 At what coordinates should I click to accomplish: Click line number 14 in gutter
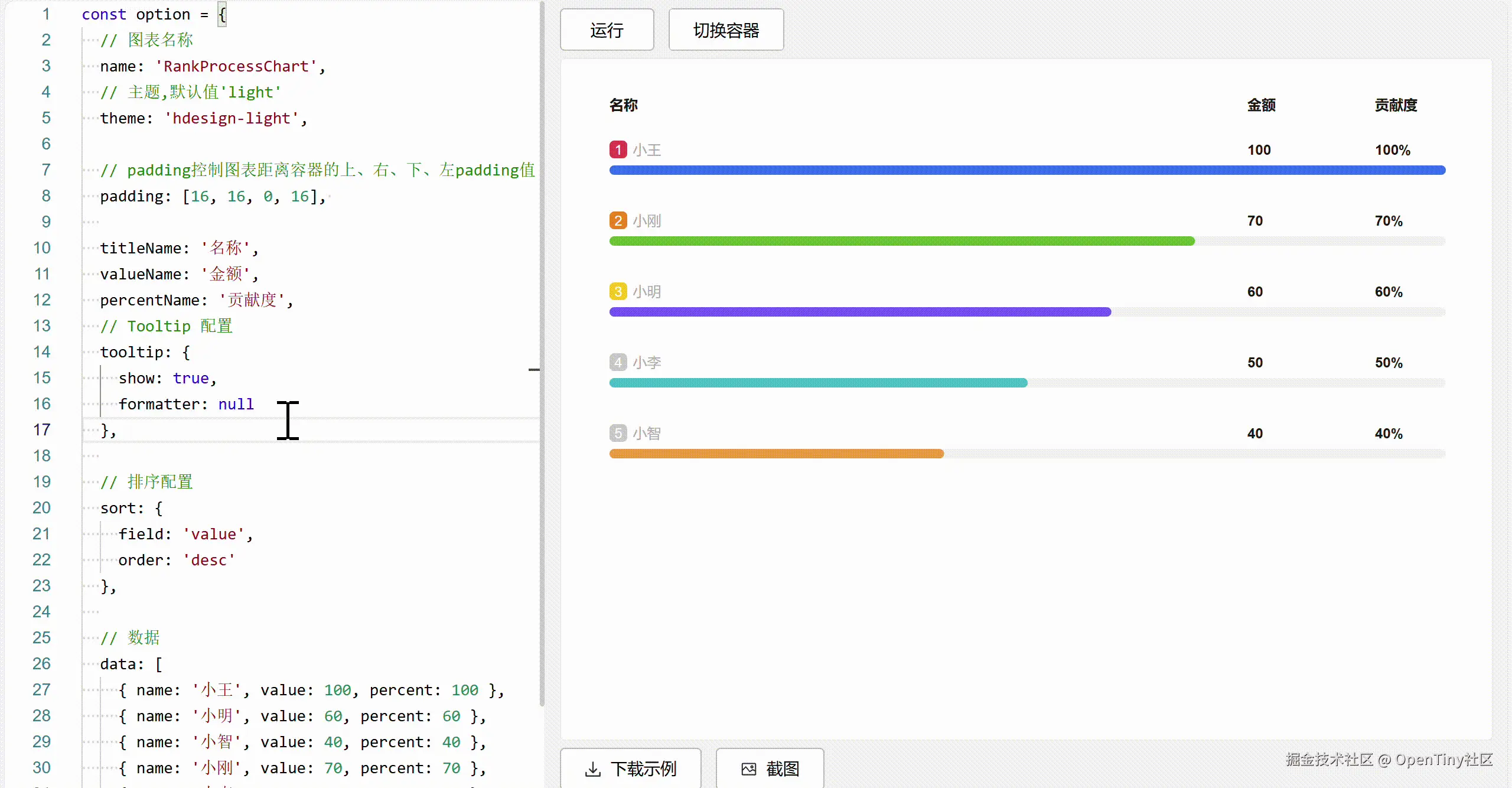pos(41,352)
